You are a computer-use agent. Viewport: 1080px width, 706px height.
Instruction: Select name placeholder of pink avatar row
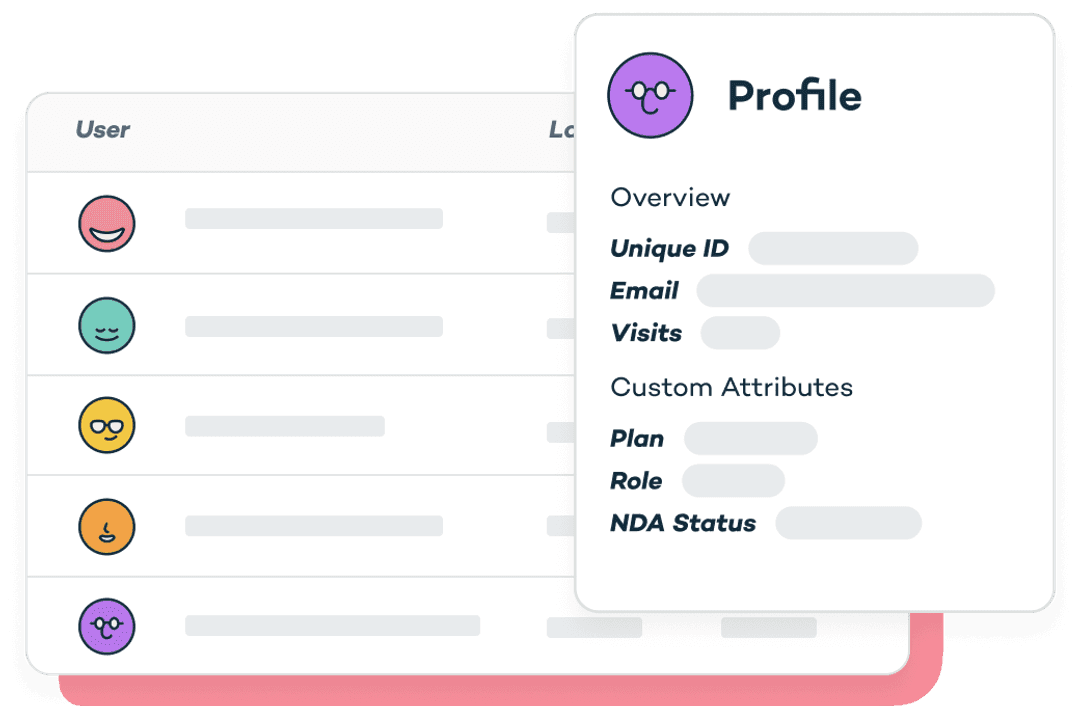(x=314, y=218)
